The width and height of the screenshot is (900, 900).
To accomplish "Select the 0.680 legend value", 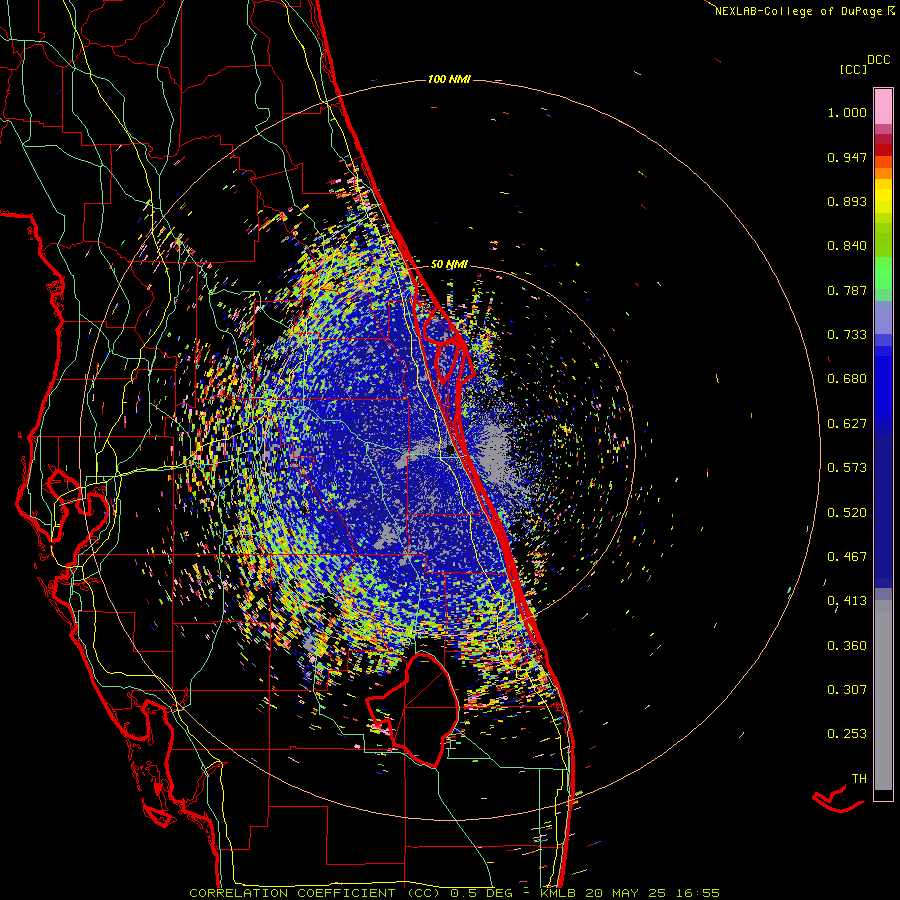I will pyautogui.click(x=847, y=379).
